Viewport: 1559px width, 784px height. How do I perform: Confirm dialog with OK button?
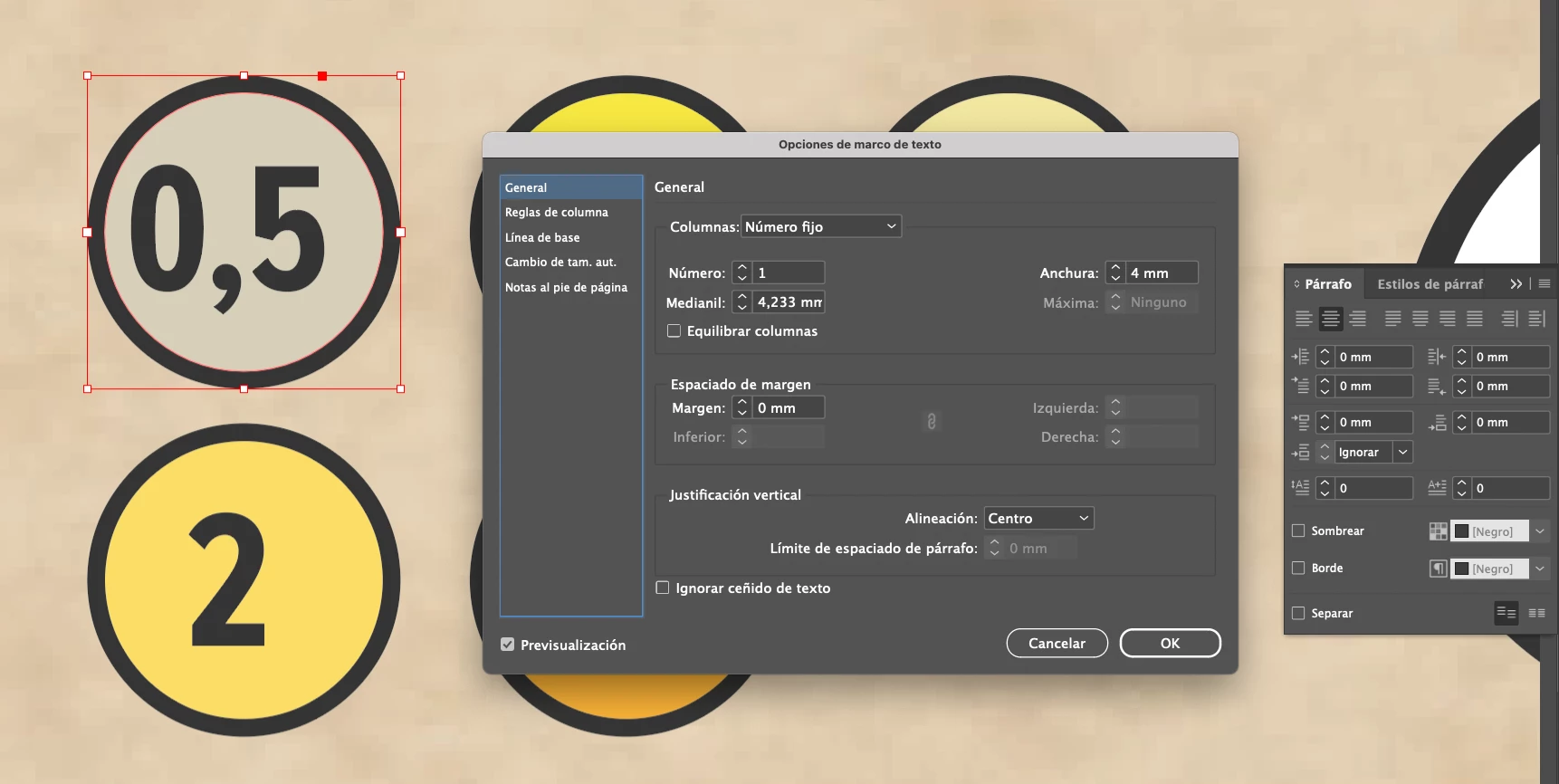1170,643
